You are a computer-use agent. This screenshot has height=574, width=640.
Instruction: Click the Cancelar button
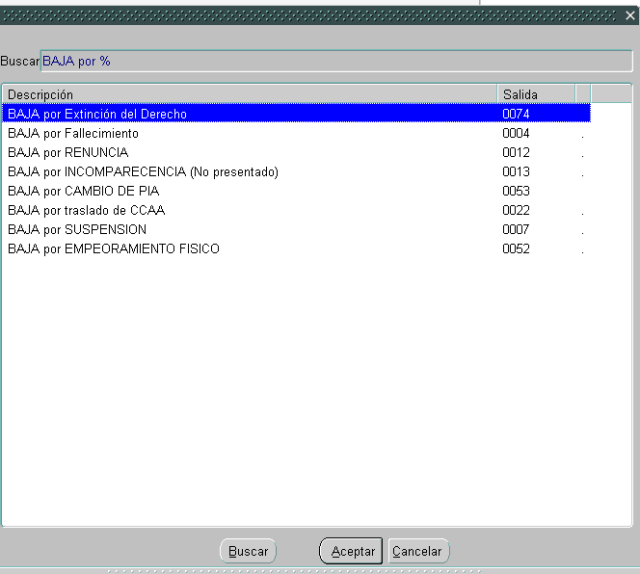(418, 551)
